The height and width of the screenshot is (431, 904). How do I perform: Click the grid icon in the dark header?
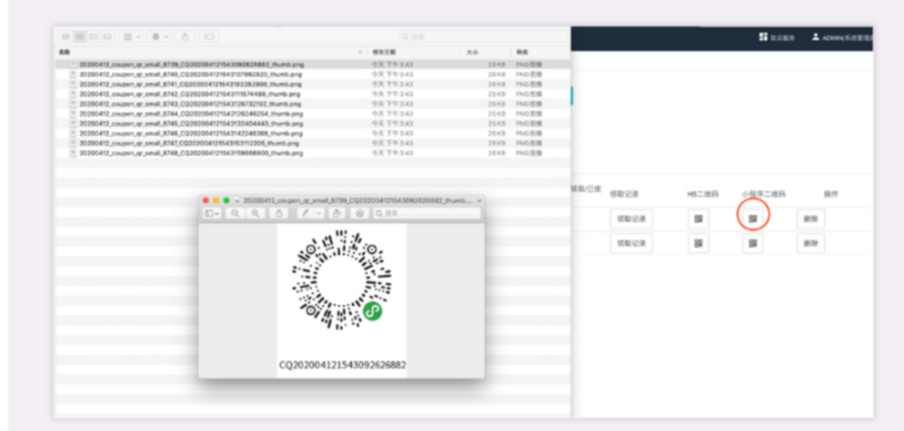tap(763, 37)
